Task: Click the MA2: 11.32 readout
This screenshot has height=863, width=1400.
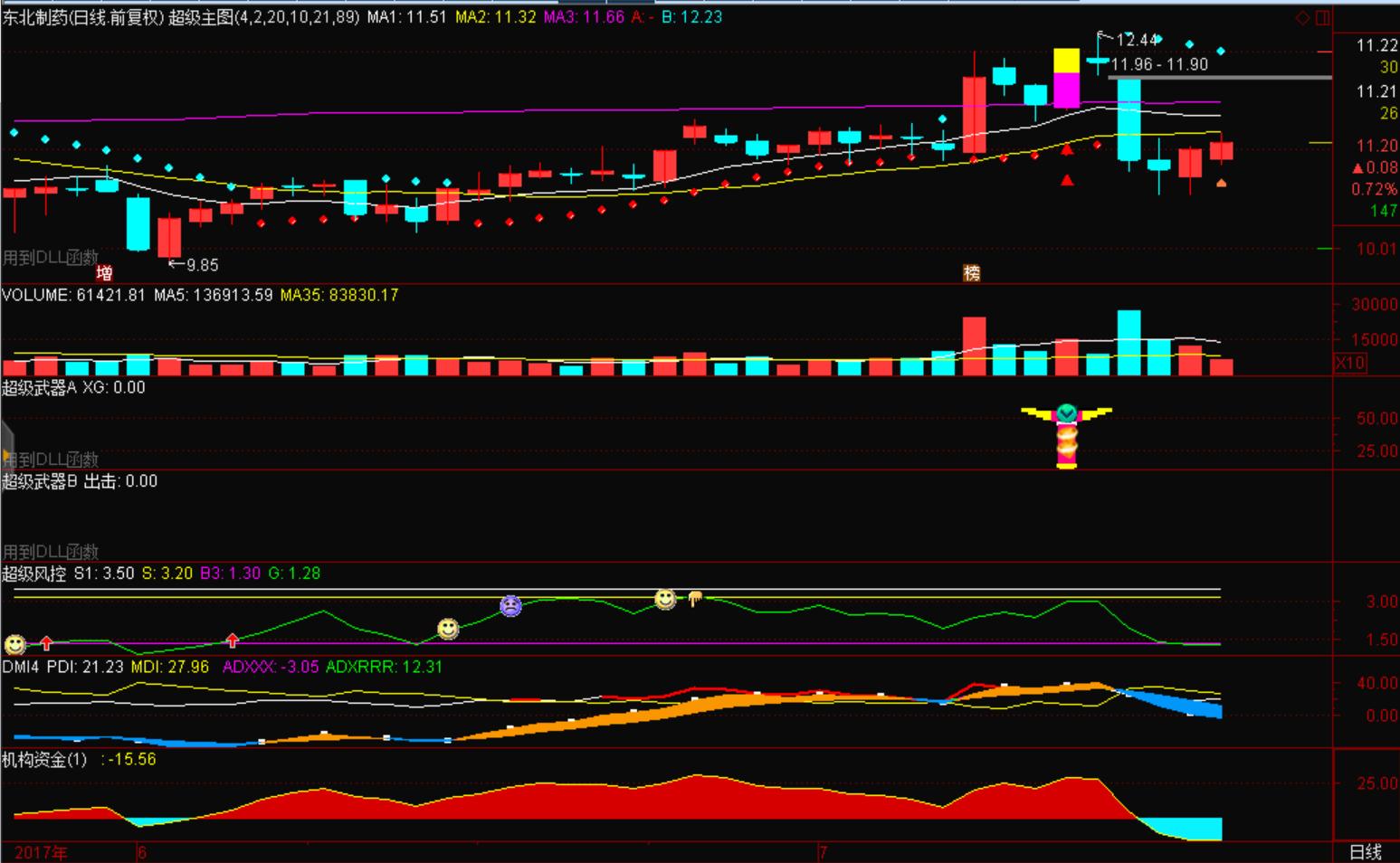Action: (x=495, y=17)
